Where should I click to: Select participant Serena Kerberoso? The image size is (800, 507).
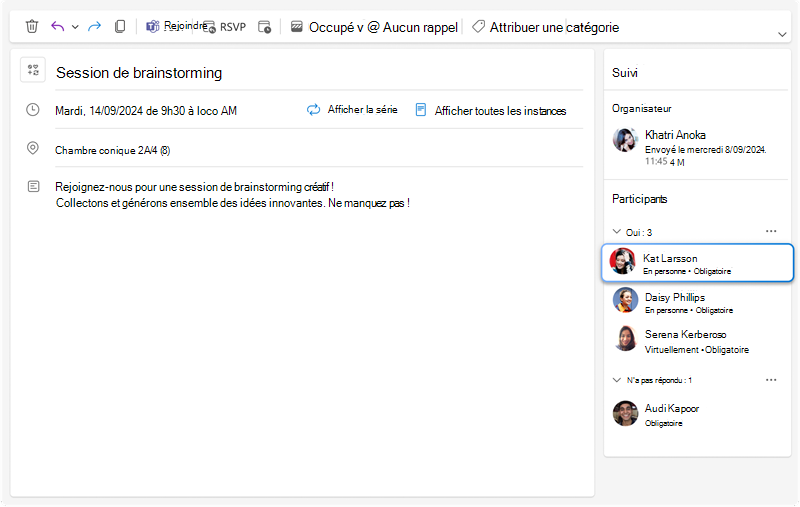coord(697,341)
